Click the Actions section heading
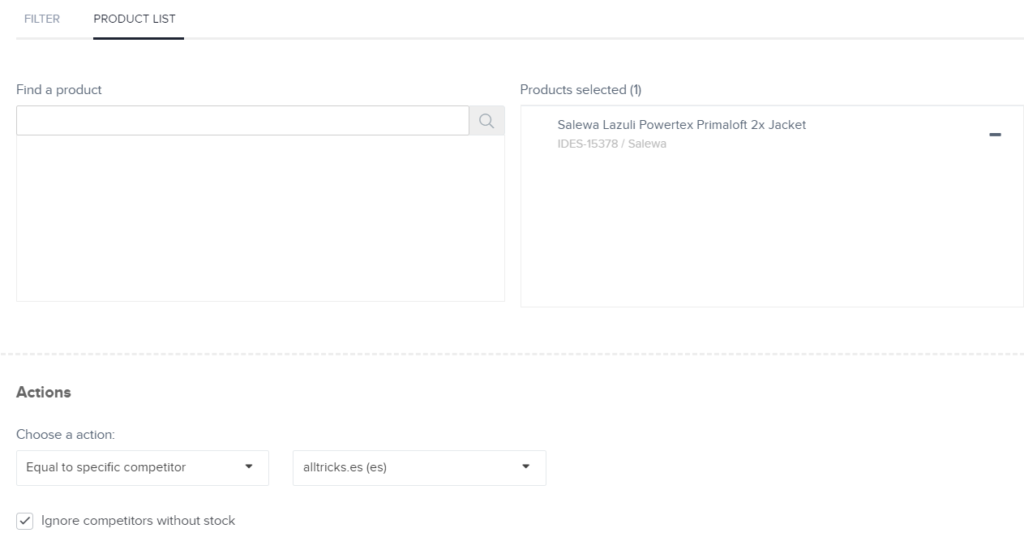 43,392
